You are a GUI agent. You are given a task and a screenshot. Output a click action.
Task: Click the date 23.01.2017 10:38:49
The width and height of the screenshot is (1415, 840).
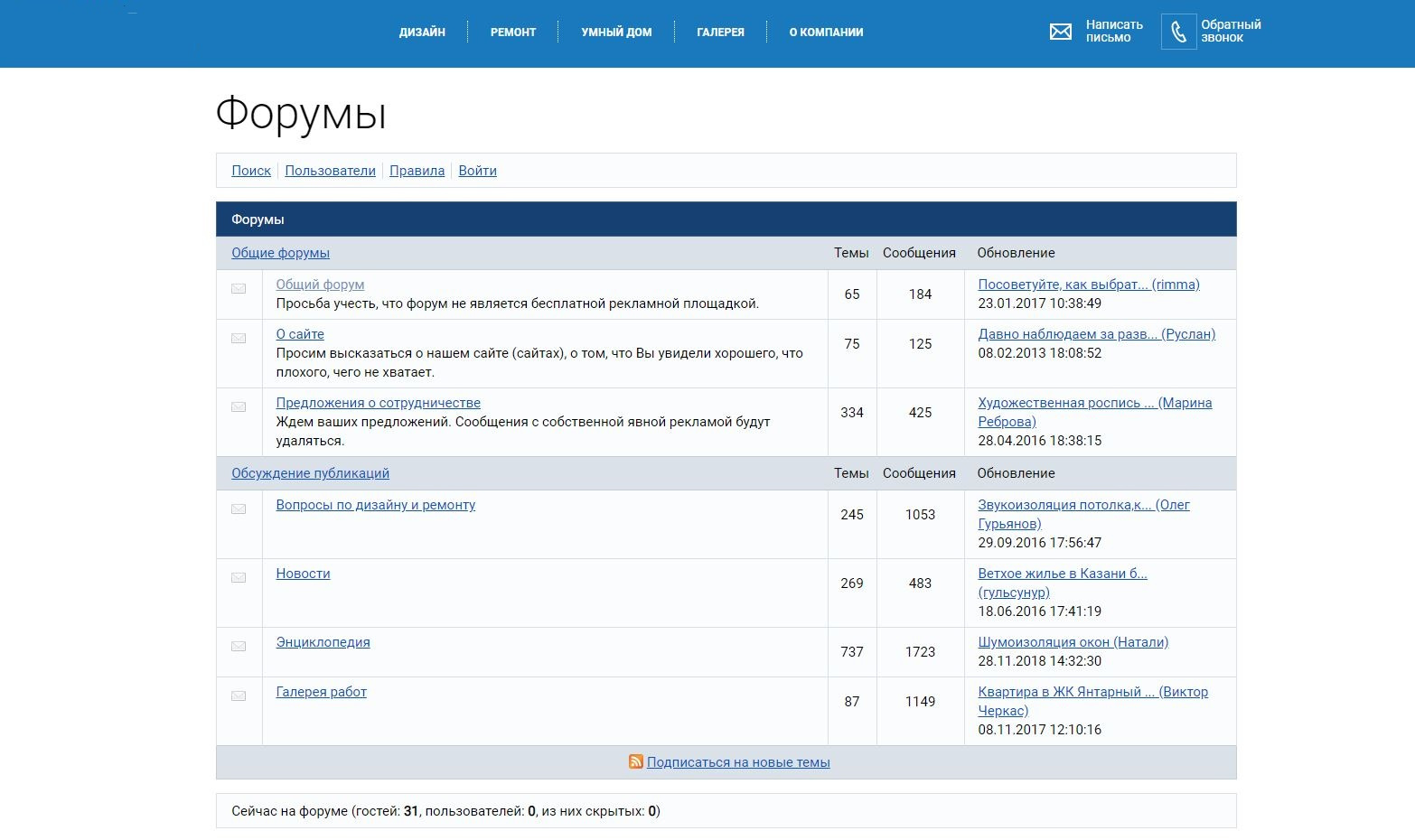1039,303
